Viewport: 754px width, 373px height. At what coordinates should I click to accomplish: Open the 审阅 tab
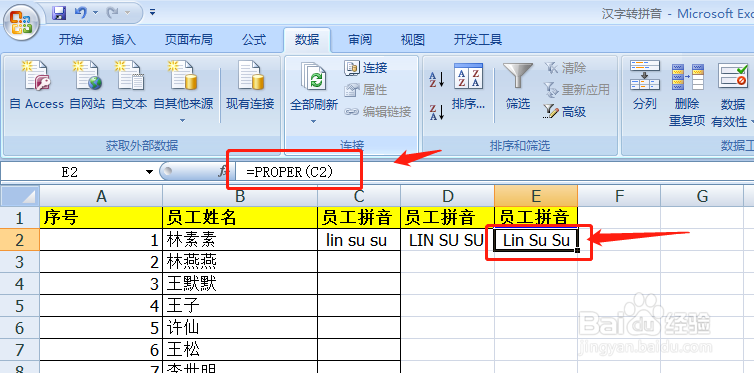pyautogui.click(x=360, y=39)
